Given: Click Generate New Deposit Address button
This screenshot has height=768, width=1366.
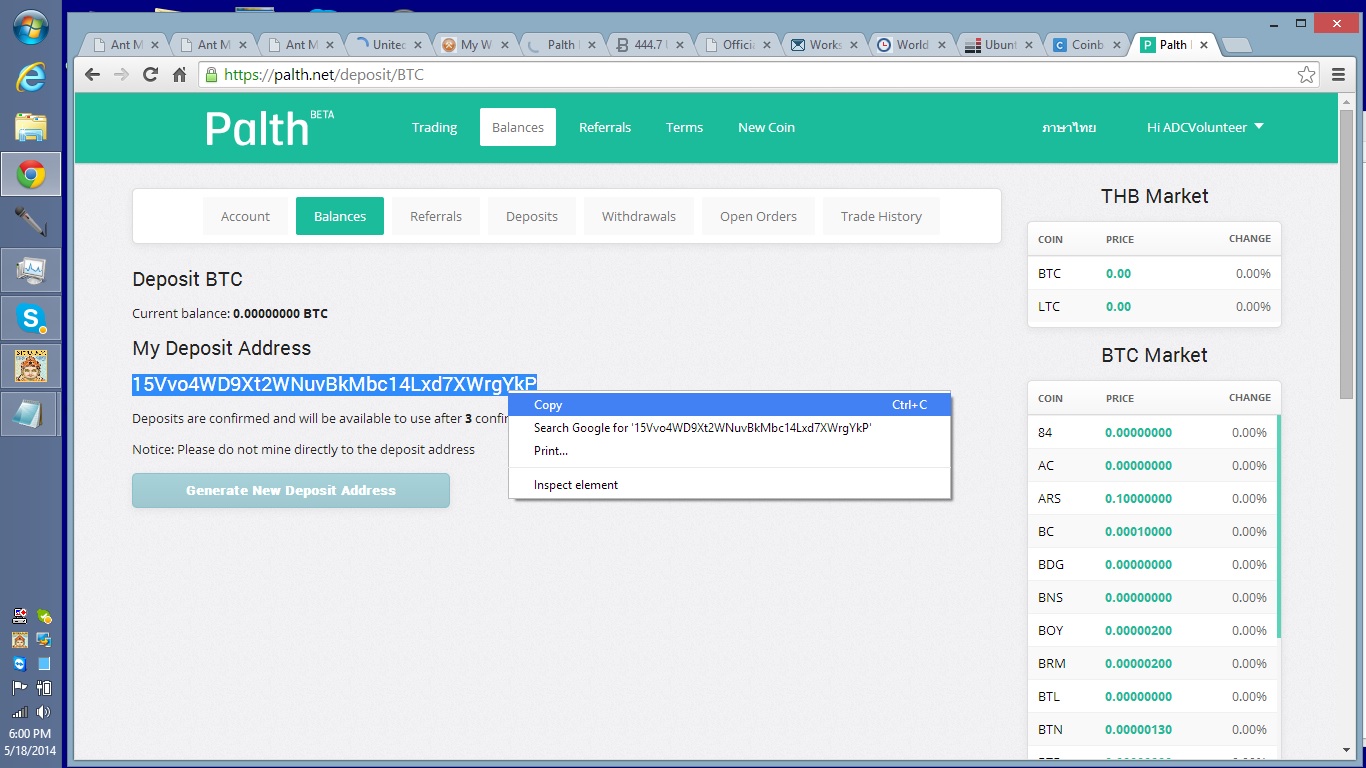Looking at the screenshot, I should 291,490.
